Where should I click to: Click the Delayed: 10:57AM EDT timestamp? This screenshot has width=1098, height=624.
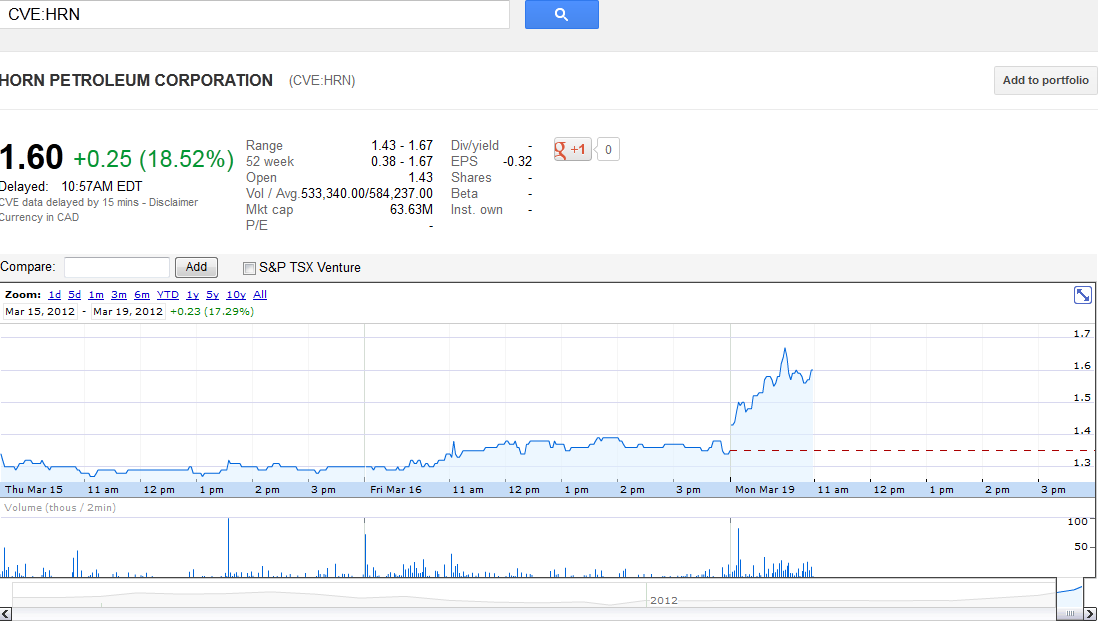(x=71, y=186)
